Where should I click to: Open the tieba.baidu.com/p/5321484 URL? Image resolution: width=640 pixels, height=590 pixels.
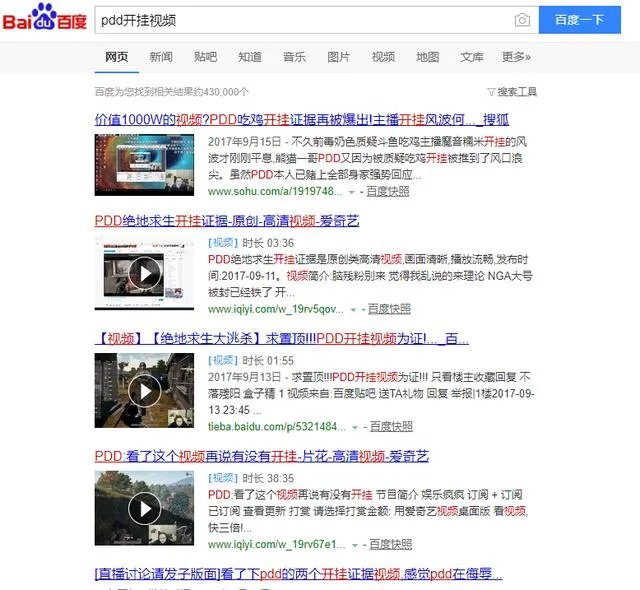[277, 427]
